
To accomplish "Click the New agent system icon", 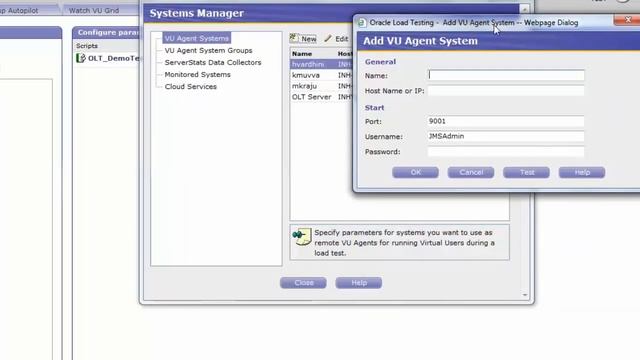I will tap(294, 38).
